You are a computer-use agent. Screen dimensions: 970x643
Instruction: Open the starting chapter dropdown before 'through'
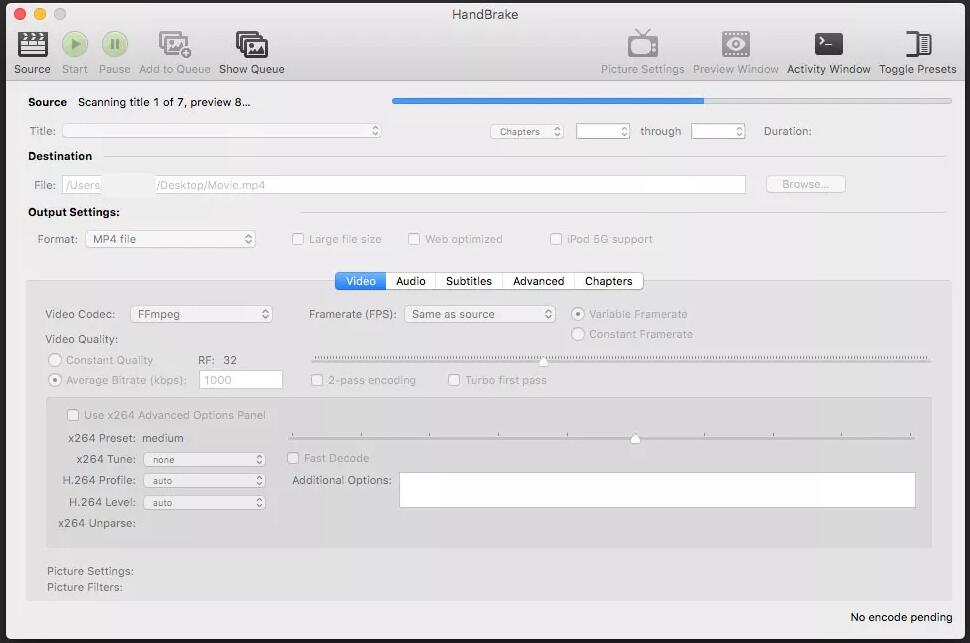[603, 131]
